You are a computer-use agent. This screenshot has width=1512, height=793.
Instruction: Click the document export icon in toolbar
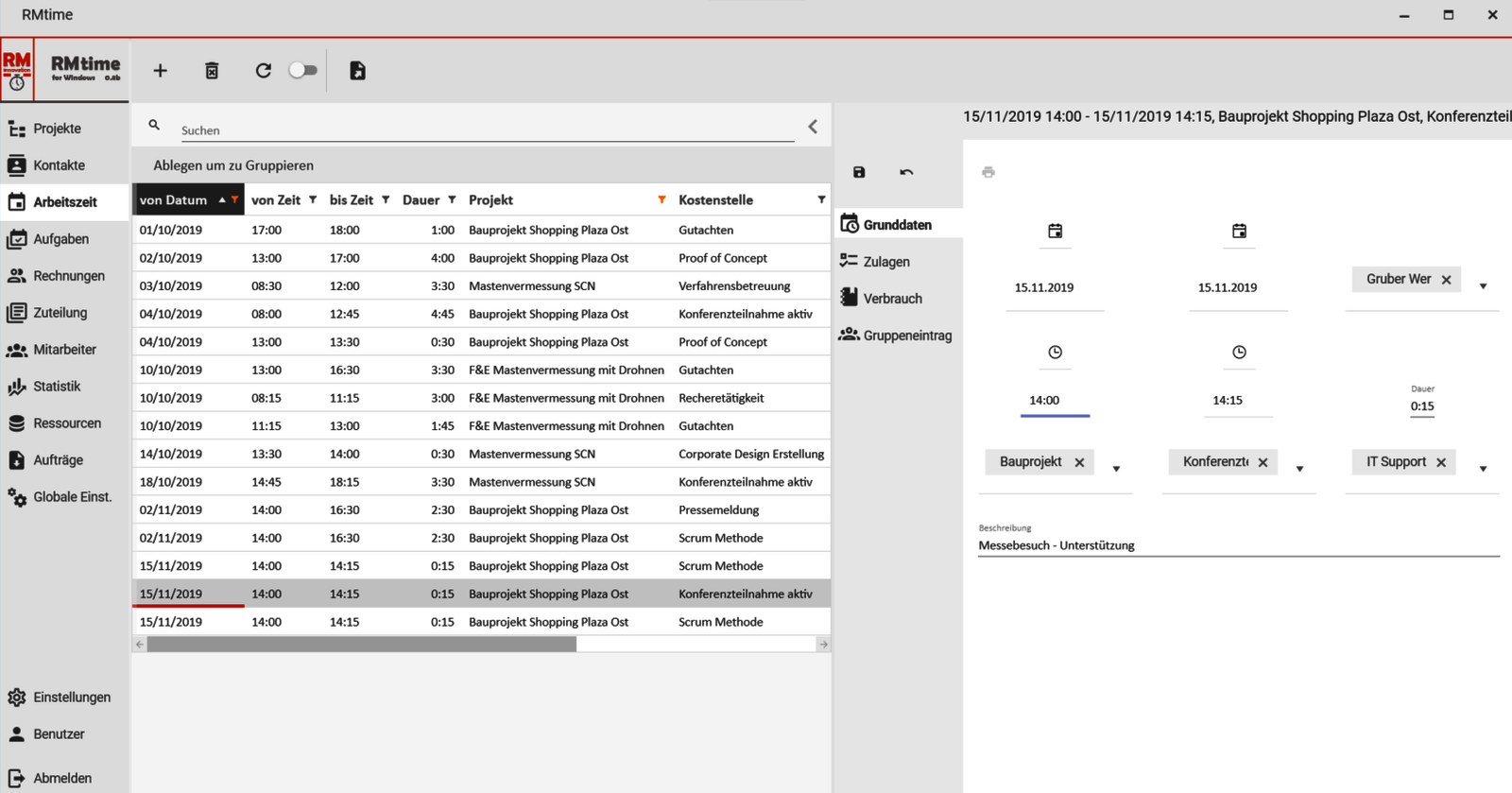click(x=357, y=71)
